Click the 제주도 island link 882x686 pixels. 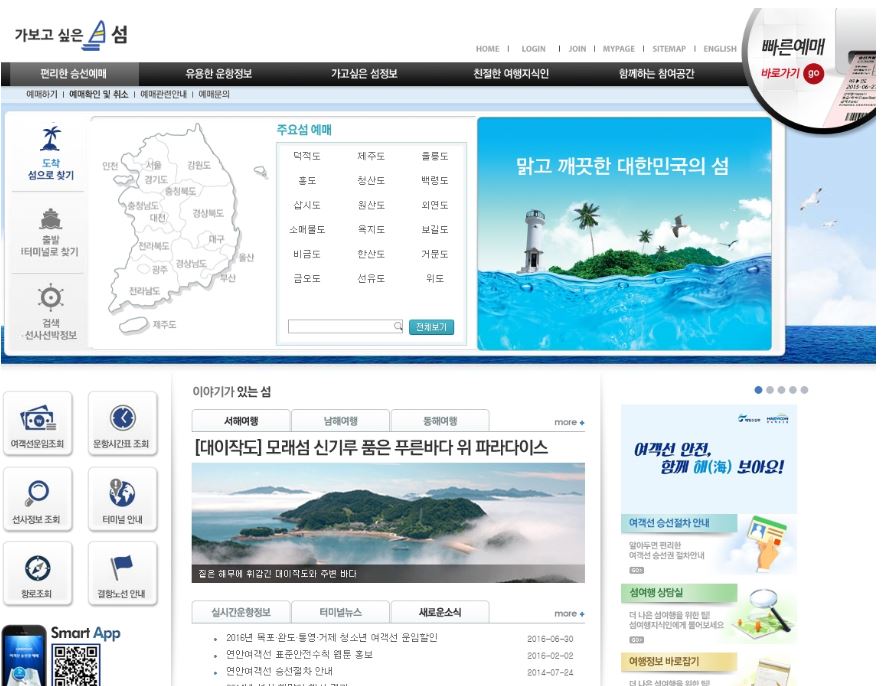(x=371, y=156)
